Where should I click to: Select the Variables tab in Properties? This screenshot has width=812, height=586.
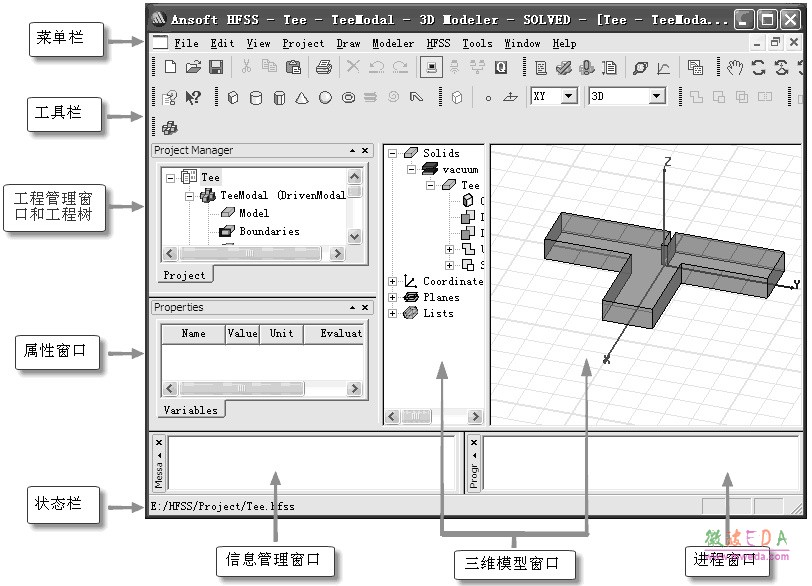[191, 409]
